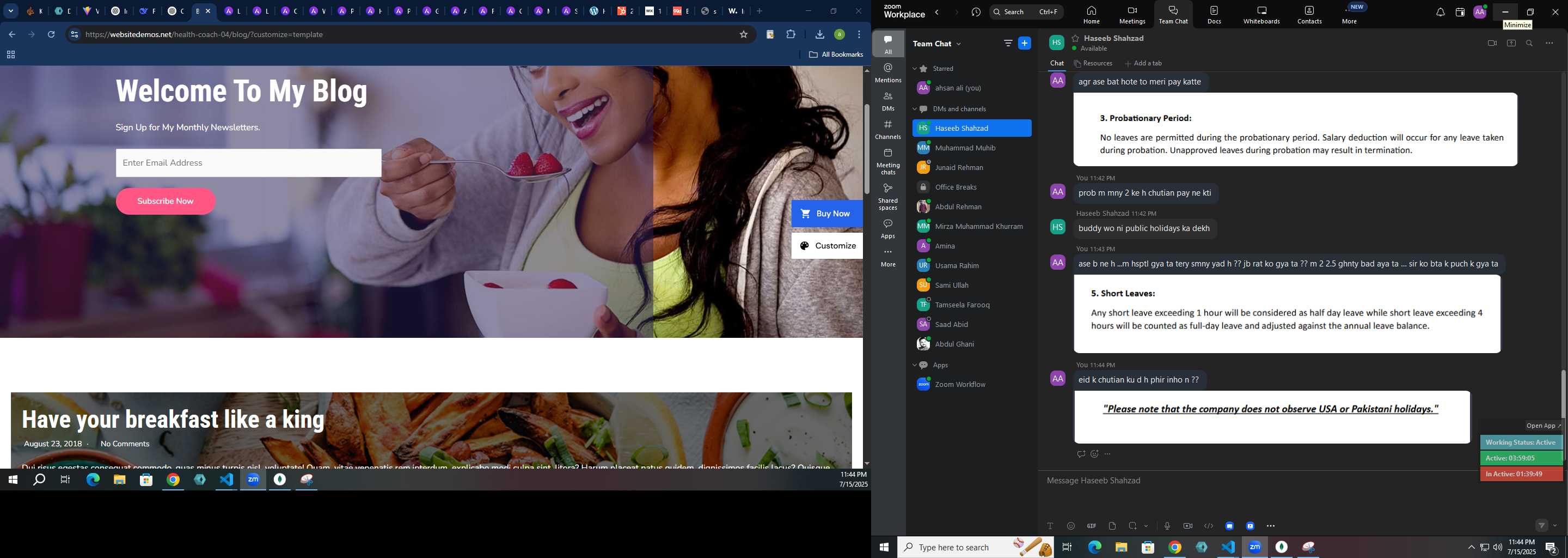
Task: Click Subscribe Now on blog page
Action: tap(166, 201)
